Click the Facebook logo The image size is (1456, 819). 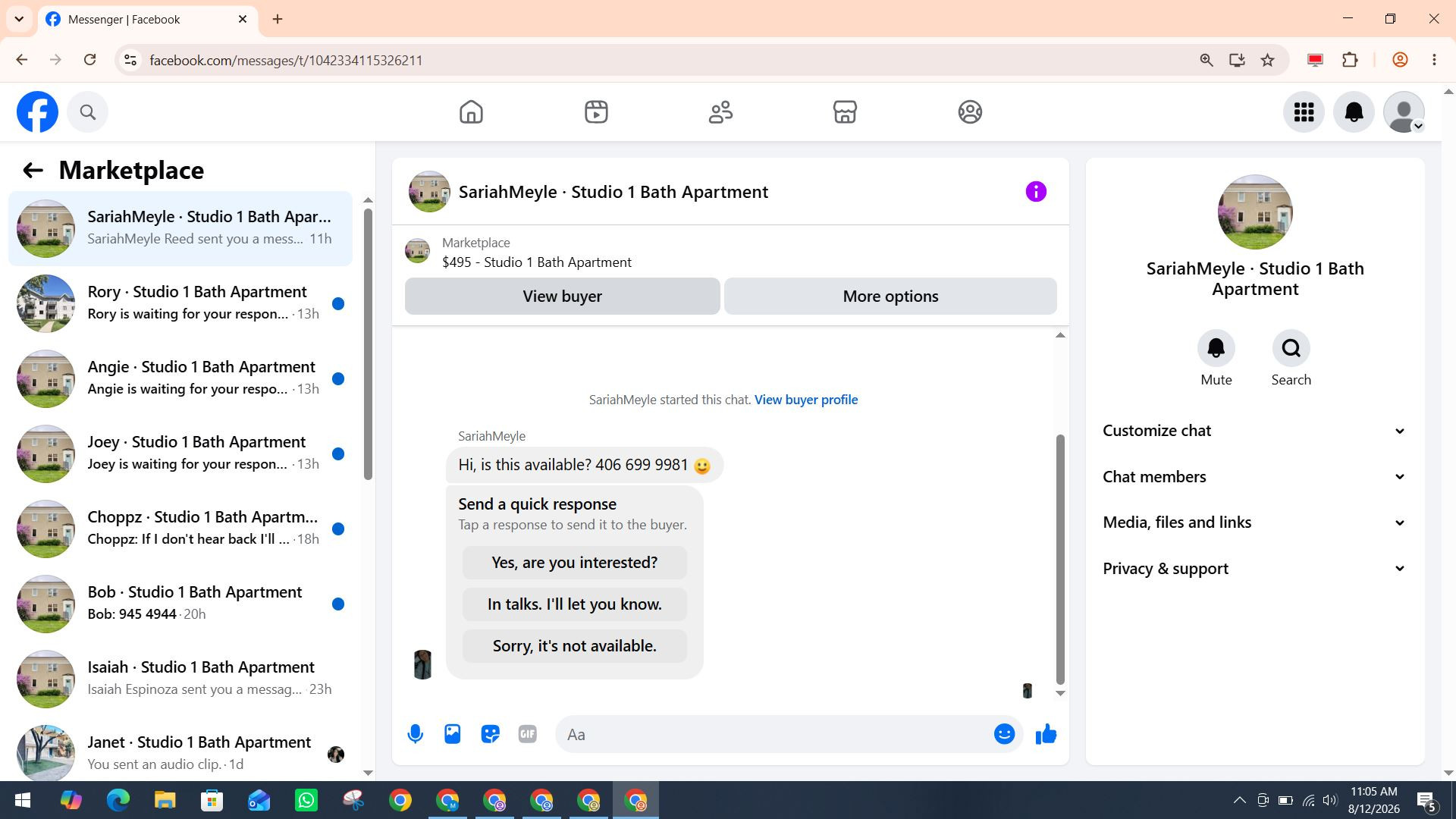37,112
